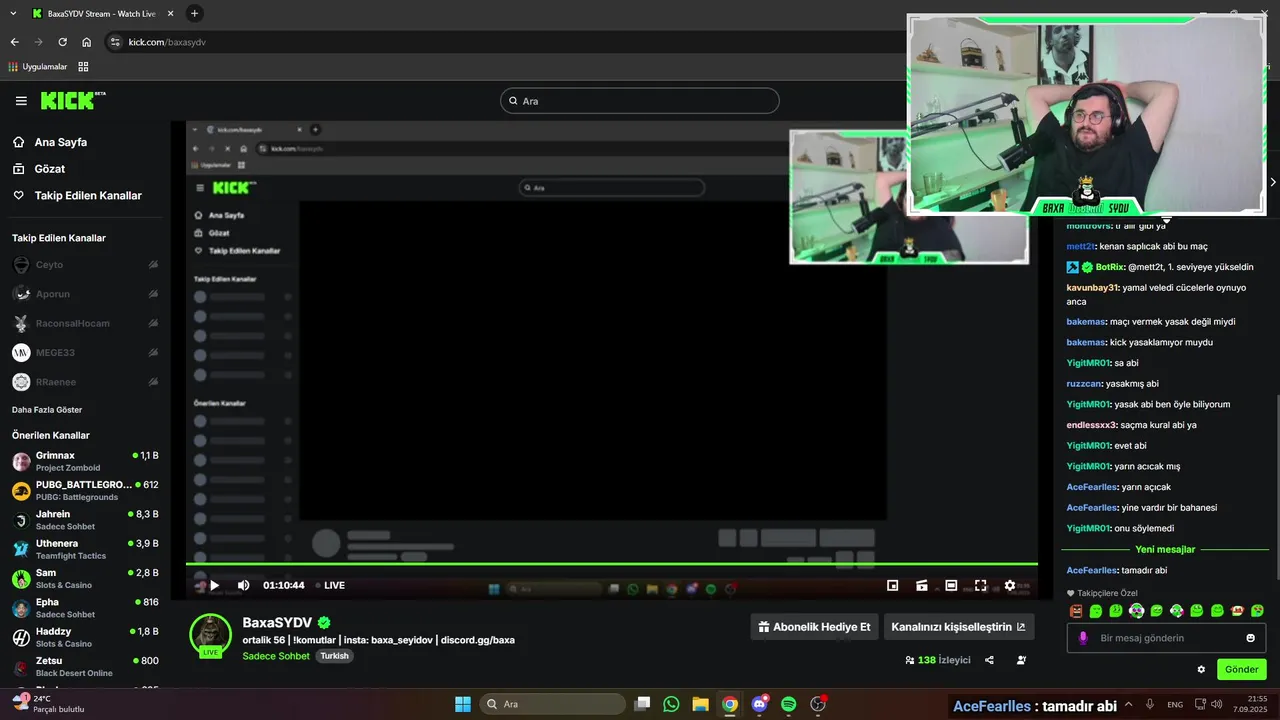Select the last heart-eyes green emote
Image resolution: width=1280 pixels, height=720 pixels.
pyautogui.click(x=1257, y=611)
